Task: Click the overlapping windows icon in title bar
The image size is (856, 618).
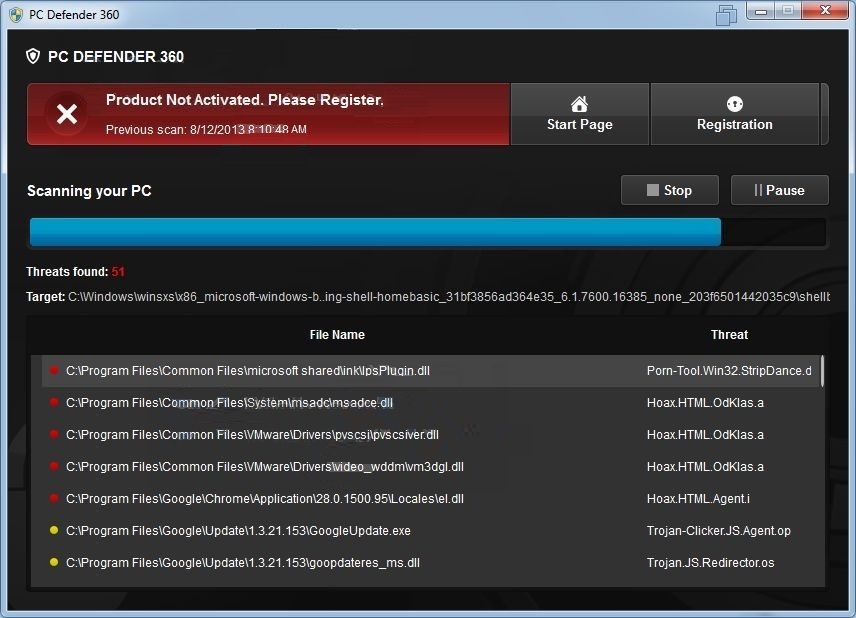Action: coord(726,15)
